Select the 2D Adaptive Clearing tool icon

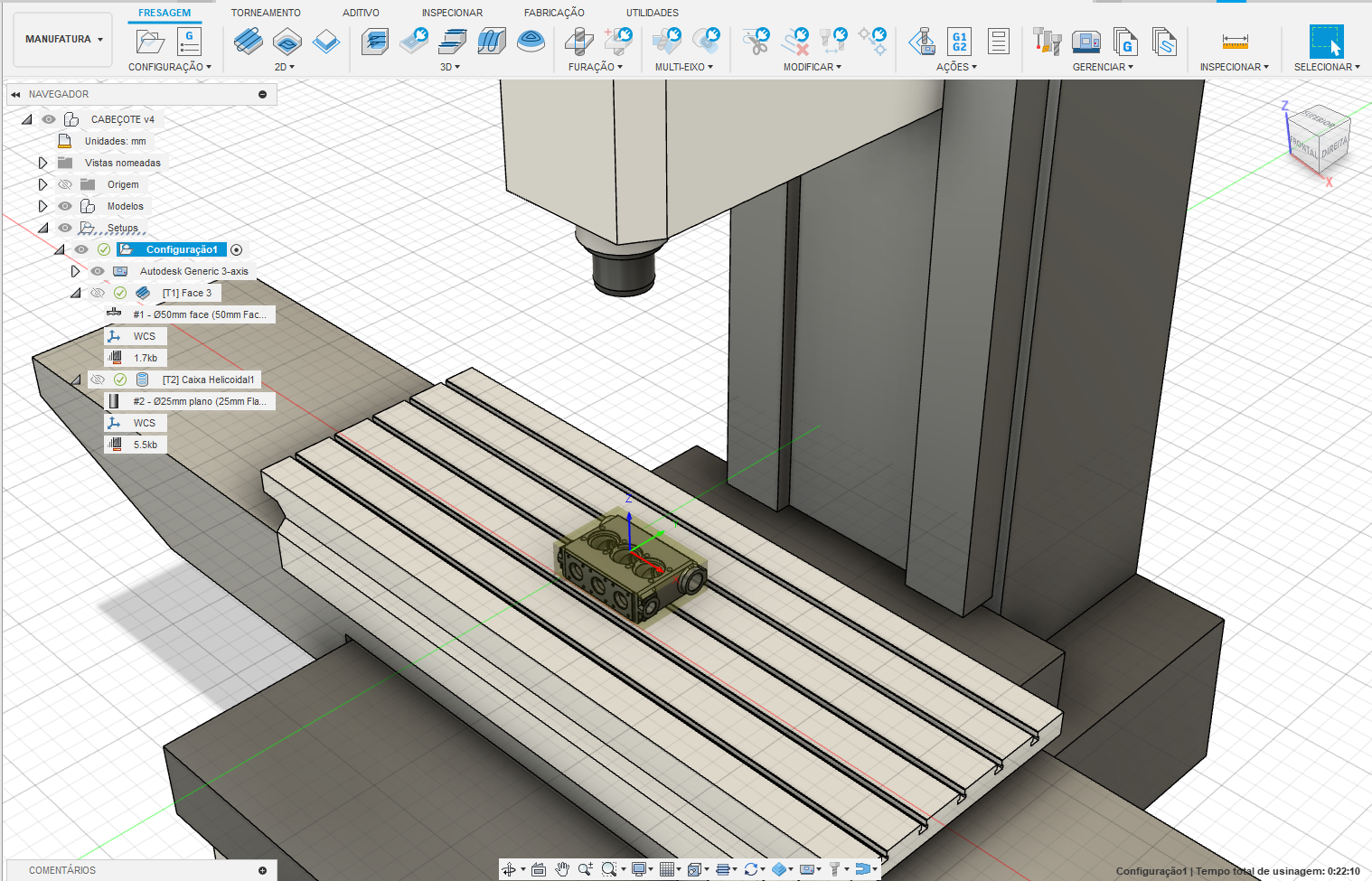coord(248,42)
